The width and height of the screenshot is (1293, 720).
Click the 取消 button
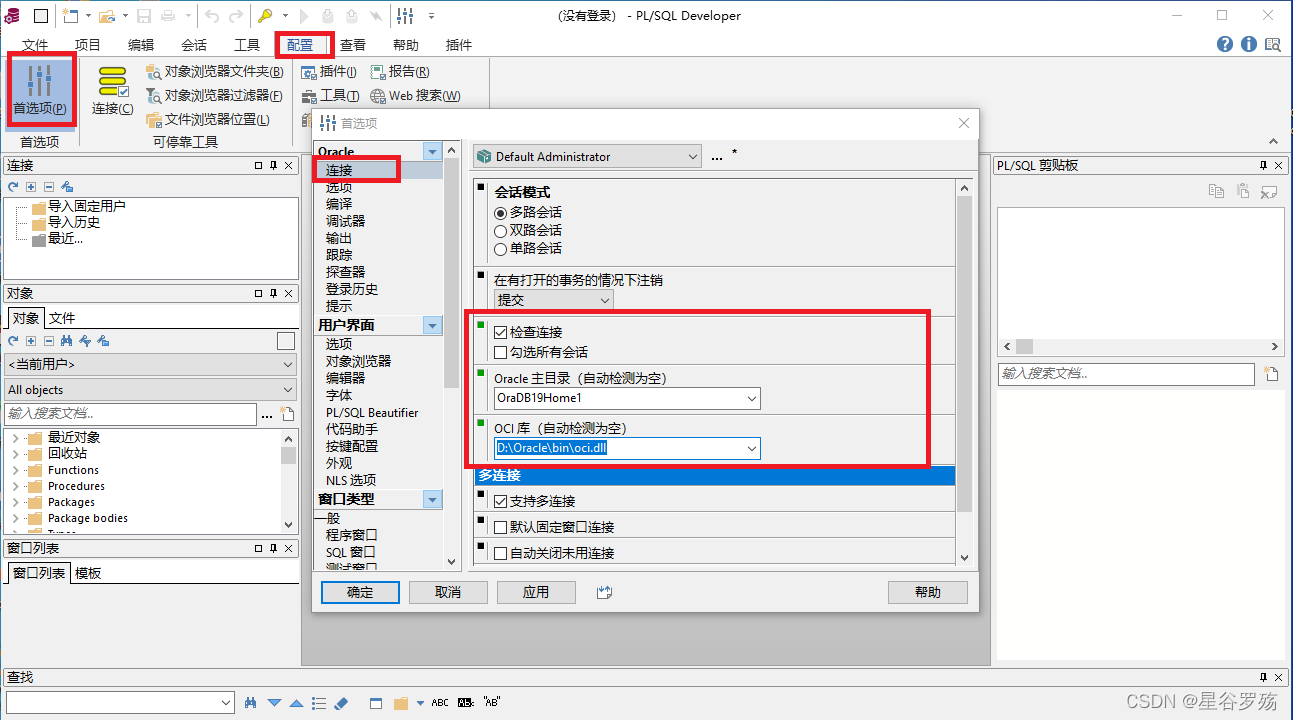448,592
